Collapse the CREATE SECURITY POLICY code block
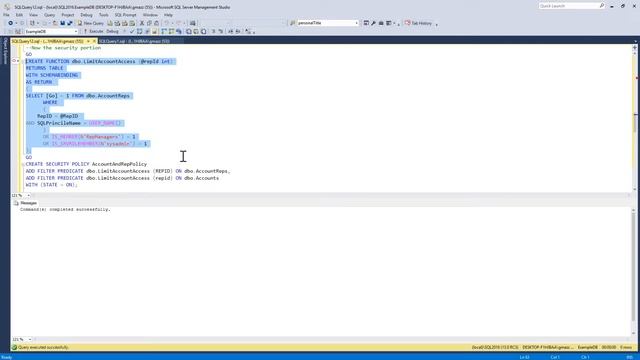 pyautogui.click(x=23, y=164)
